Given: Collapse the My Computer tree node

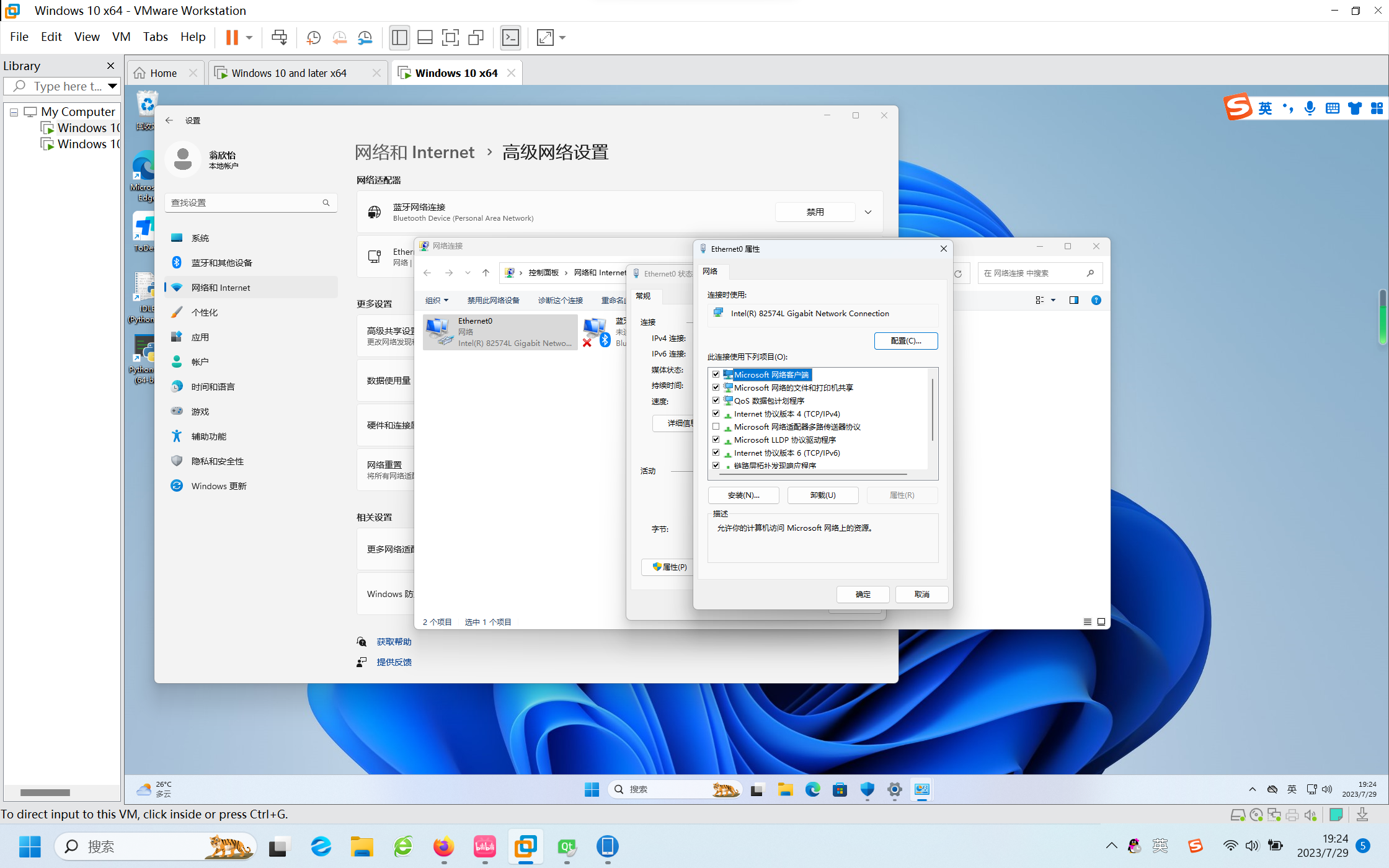Looking at the screenshot, I should pos(14,112).
